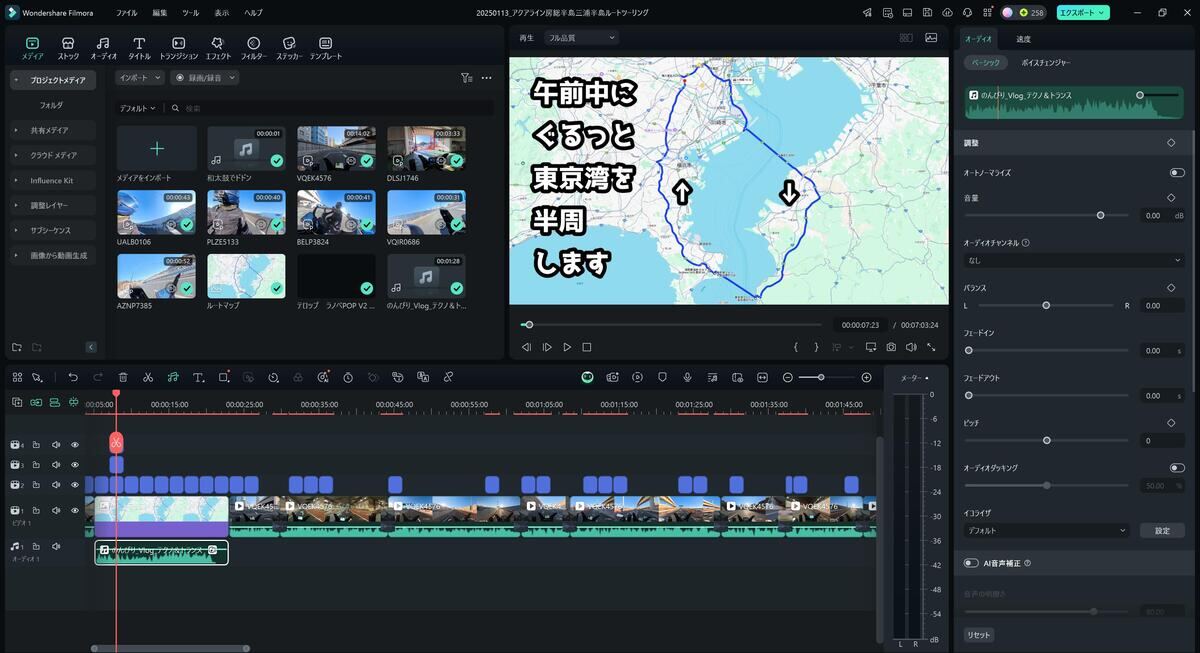Click the volume speaker icon under the preview
The image size is (1200, 653).
[911, 347]
